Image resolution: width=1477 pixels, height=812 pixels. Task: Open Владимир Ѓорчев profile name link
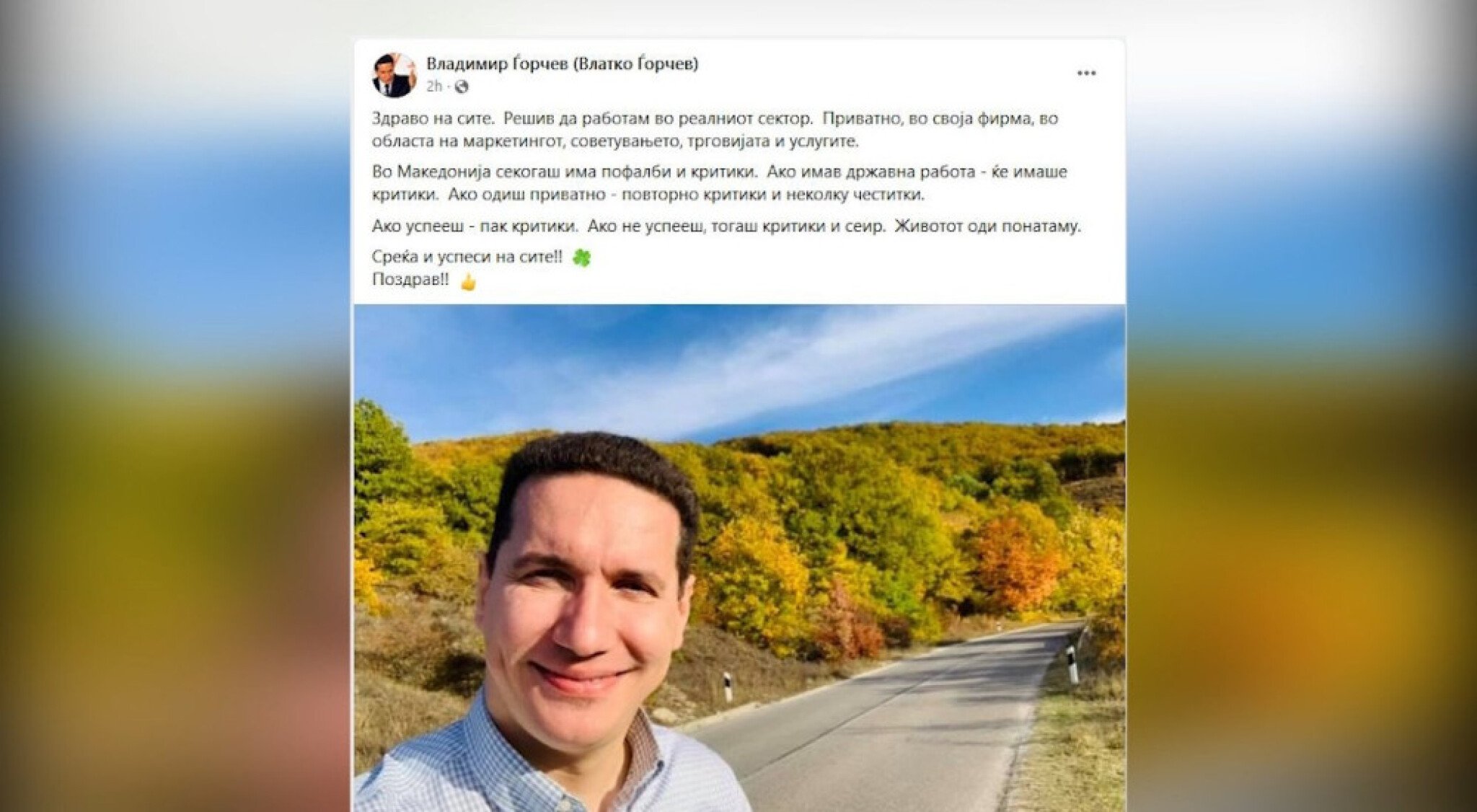pos(562,63)
